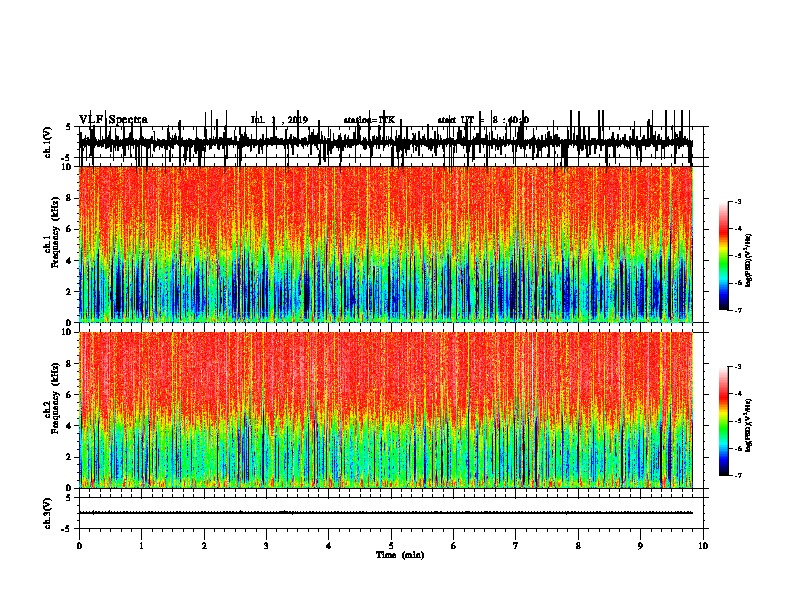Screen dimensions: 792x612
Task: Click the "-7" label on ch.1 color bar
Action: pyautogui.click(x=737, y=310)
